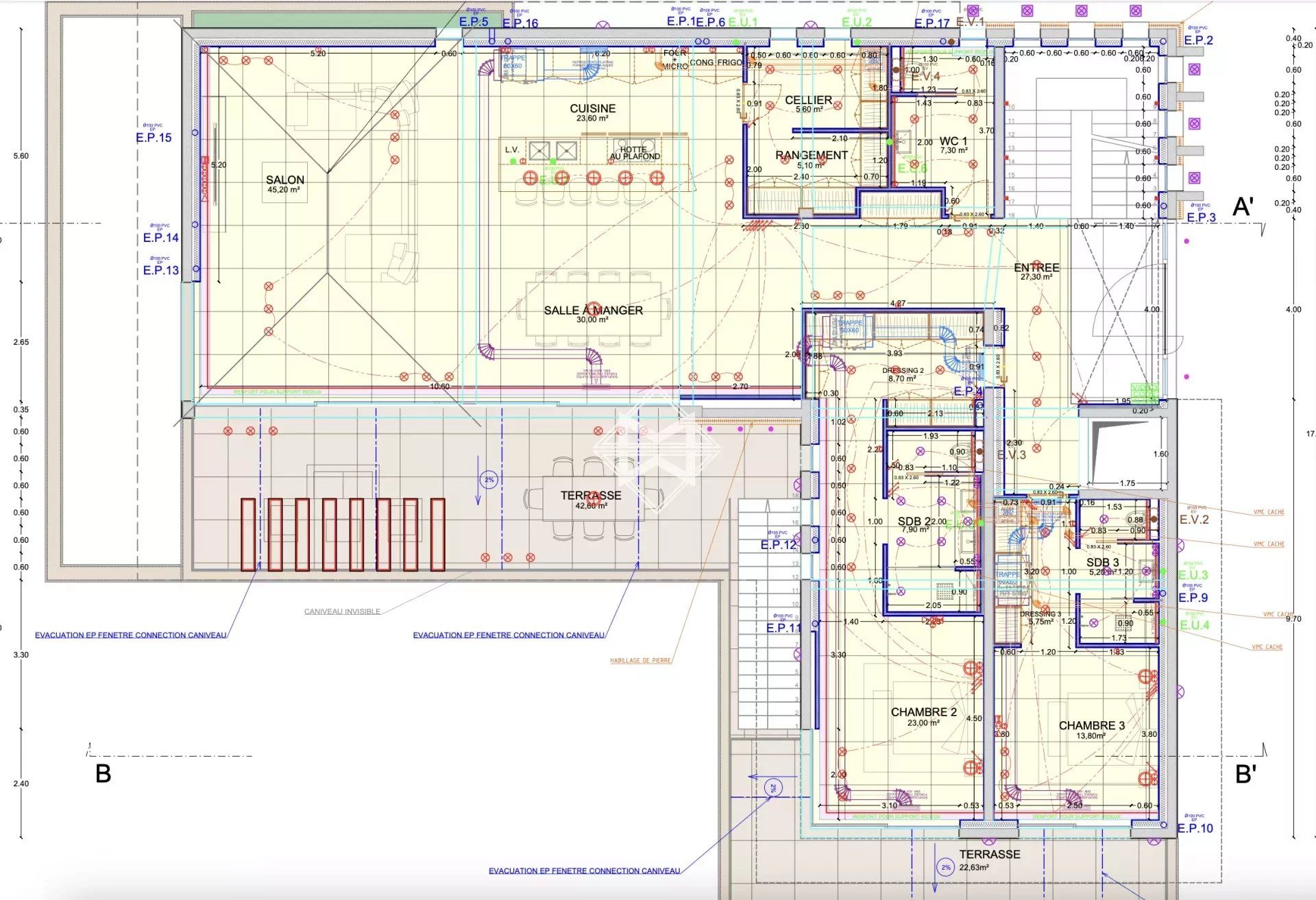Select the E.P.4 label near Dressing 2
The image size is (1316, 900).
968,391
